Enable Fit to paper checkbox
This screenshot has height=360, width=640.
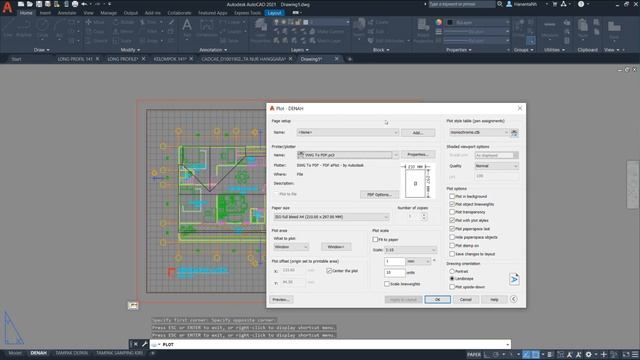coord(375,240)
